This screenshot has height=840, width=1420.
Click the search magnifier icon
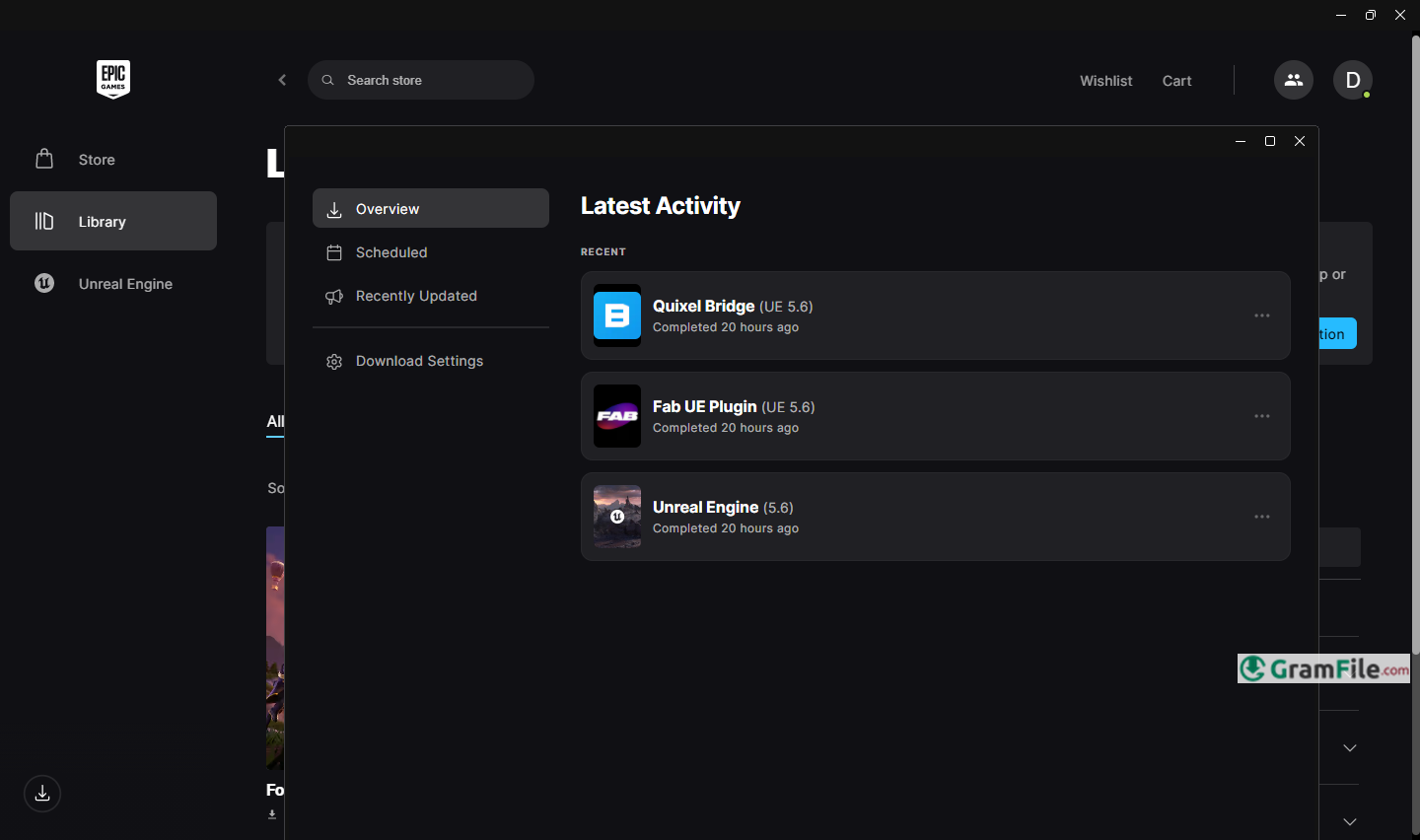(x=328, y=80)
